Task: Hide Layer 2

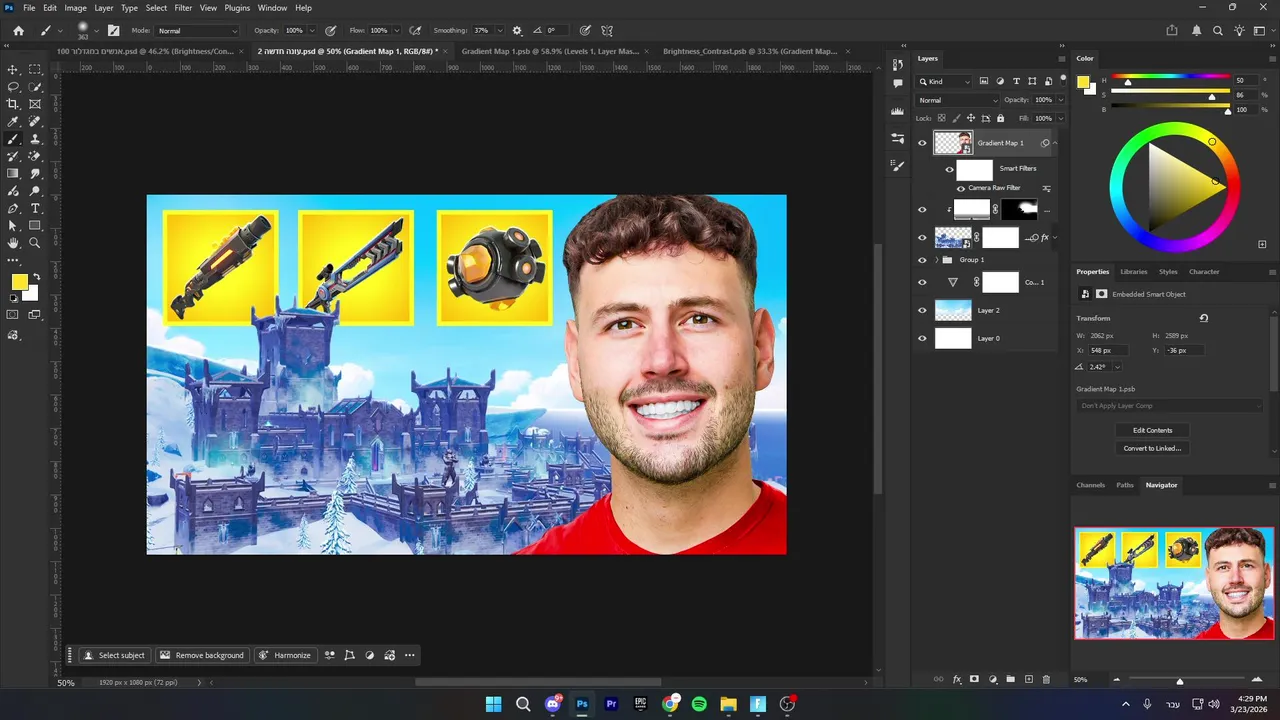Action: click(922, 310)
